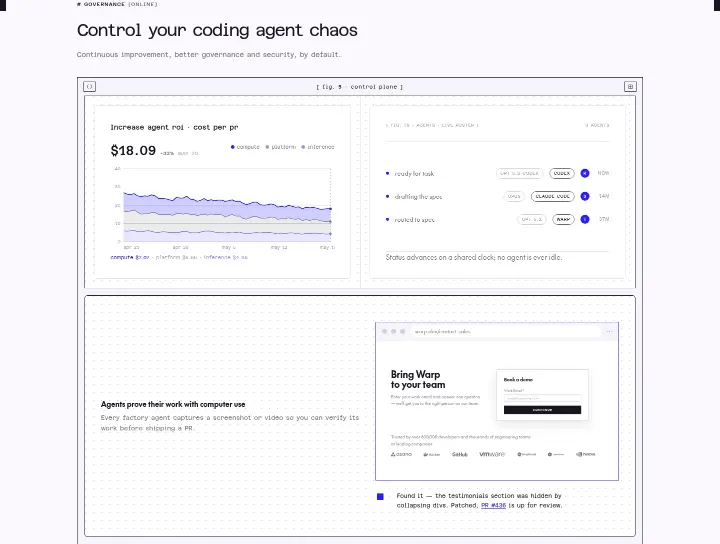
Task: Click the bracket icon left of fig. 5 header
Action: (x=90, y=86)
